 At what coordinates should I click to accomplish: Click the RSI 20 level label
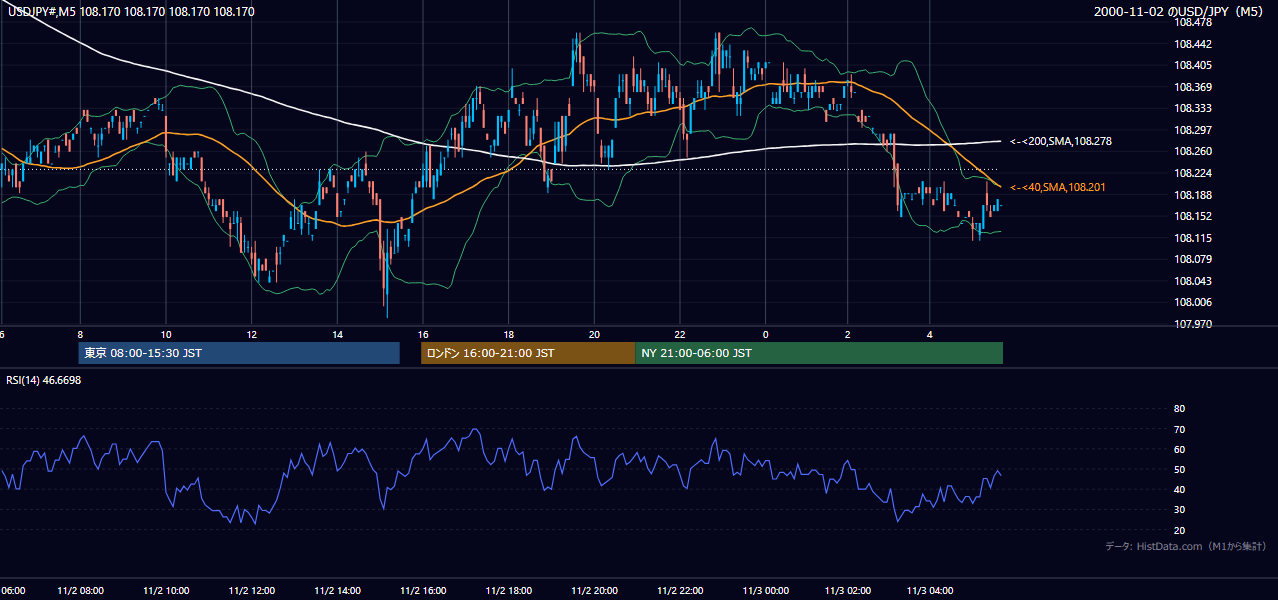(1179, 531)
